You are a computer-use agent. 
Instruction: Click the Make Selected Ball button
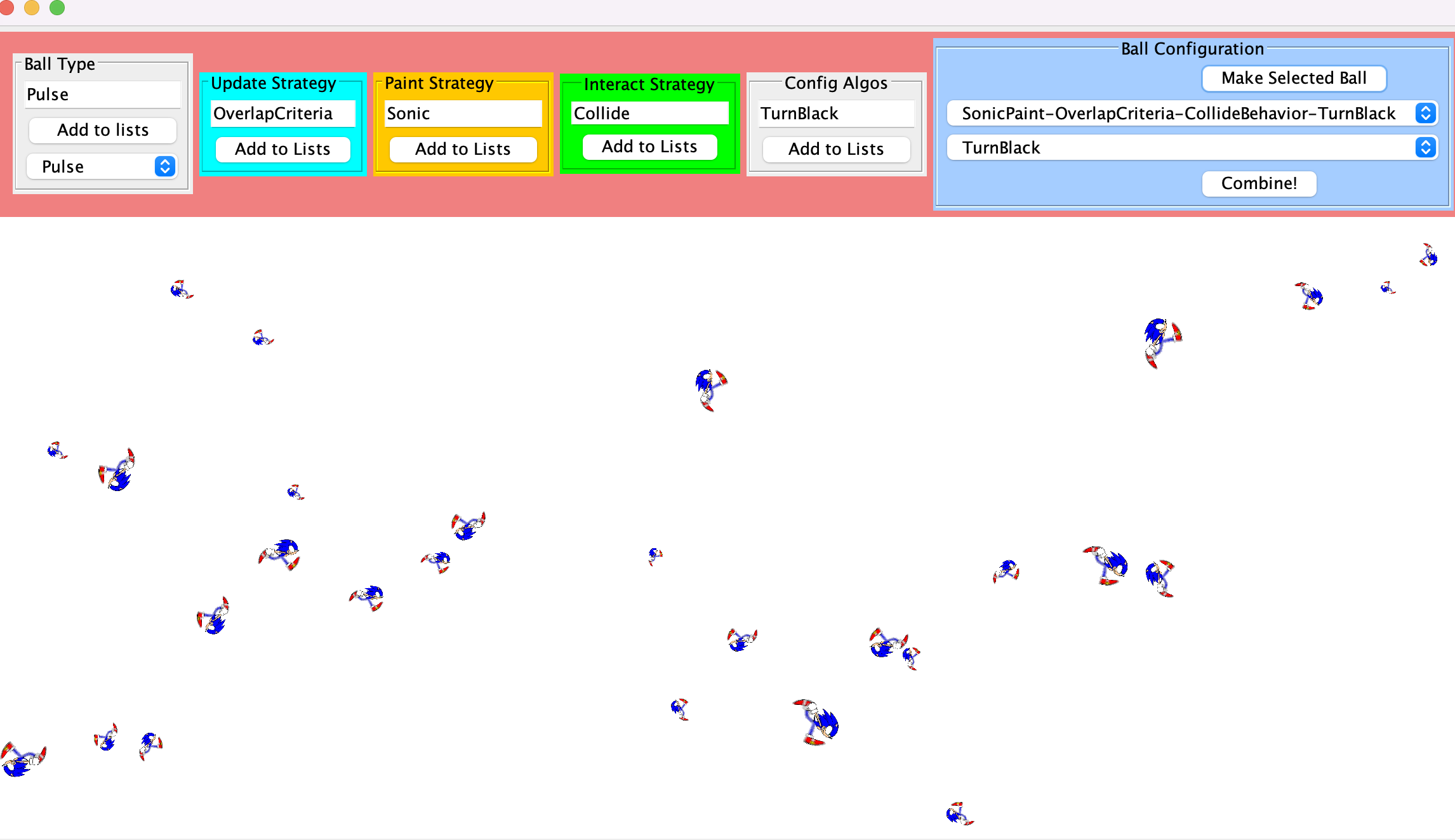tap(1294, 78)
